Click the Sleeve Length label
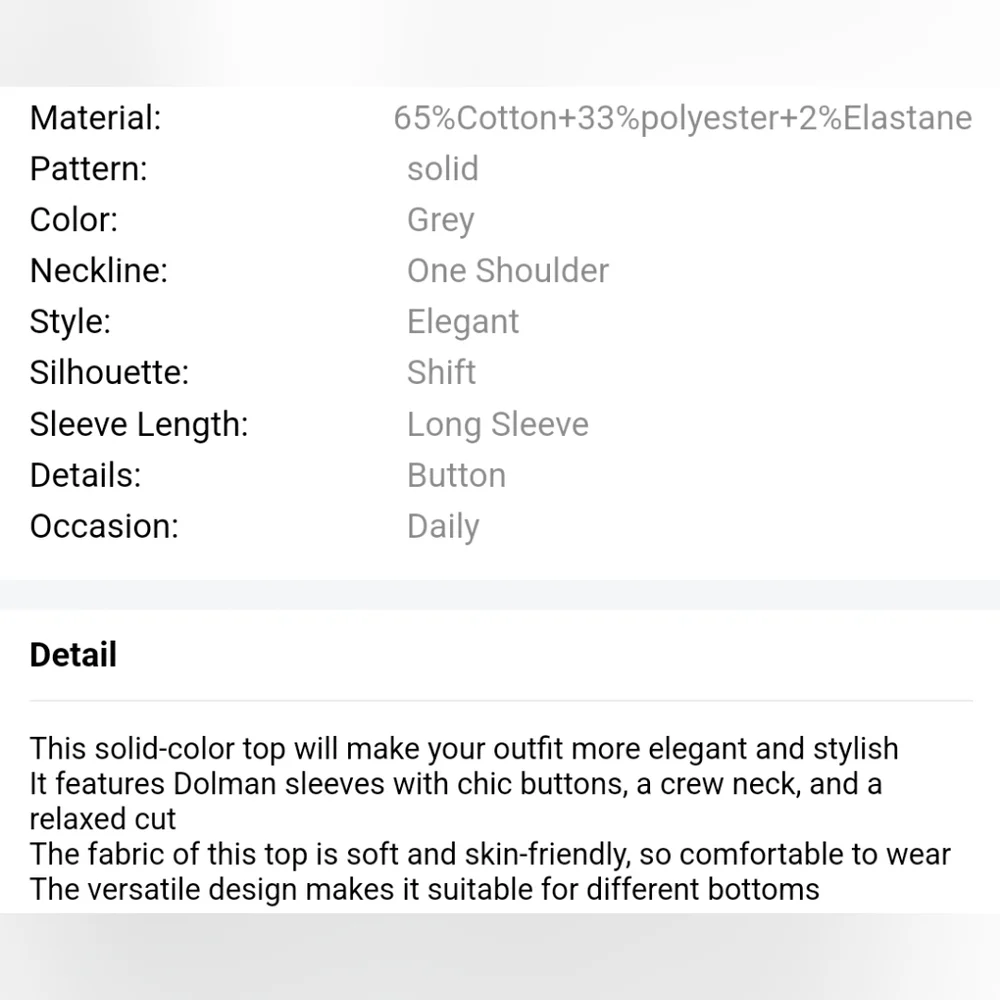Image resolution: width=1000 pixels, height=1000 pixels. 138,425
